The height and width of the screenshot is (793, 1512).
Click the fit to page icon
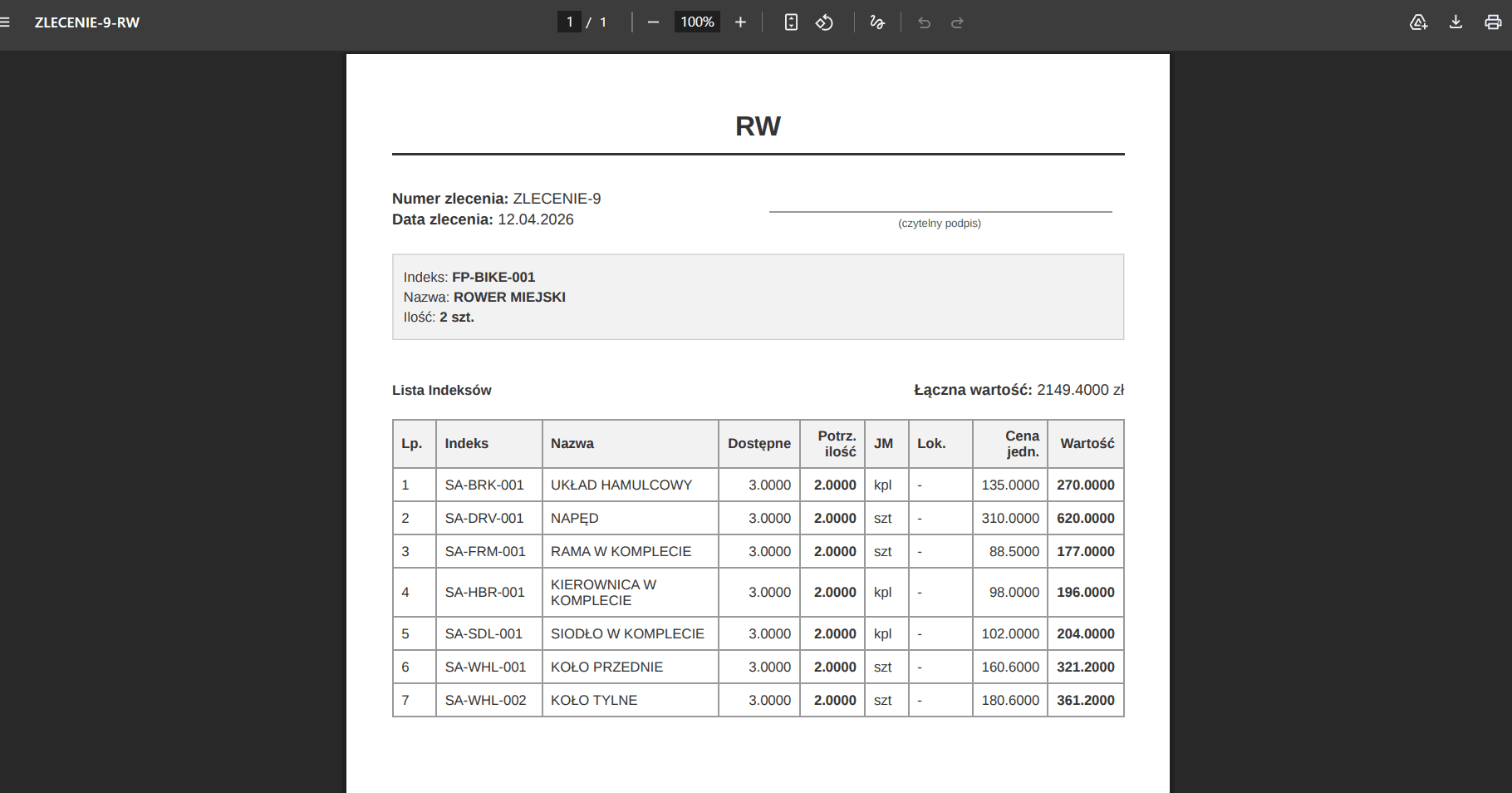[791, 22]
